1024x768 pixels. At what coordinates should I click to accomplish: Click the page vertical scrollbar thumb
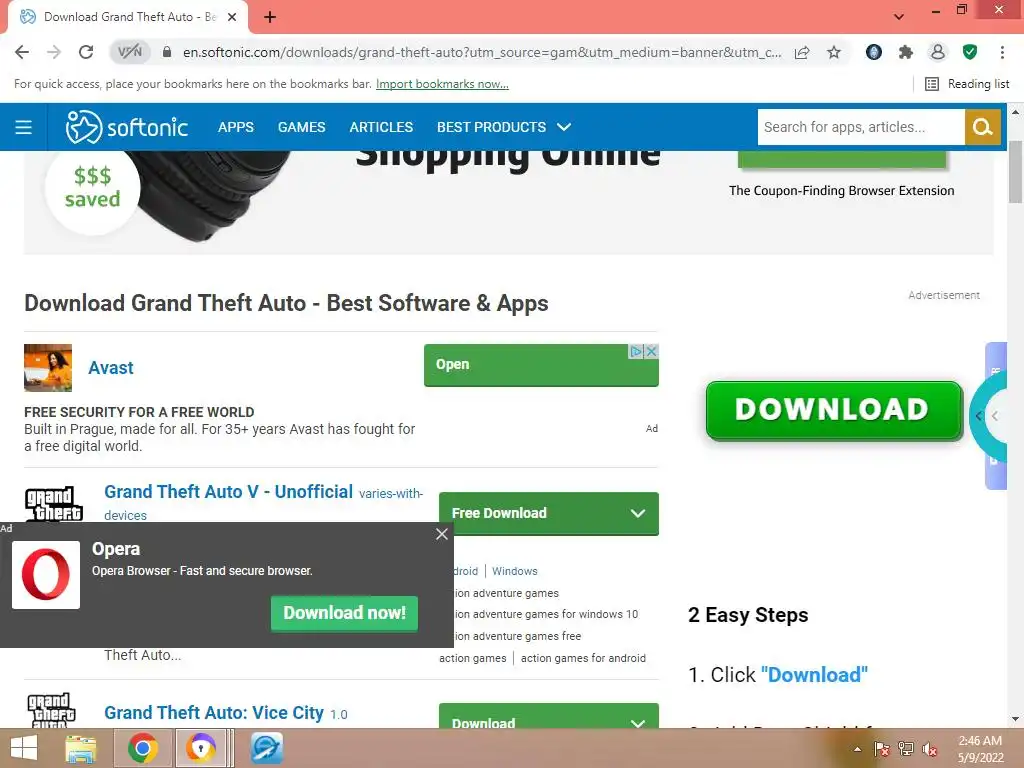tap(1015, 171)
